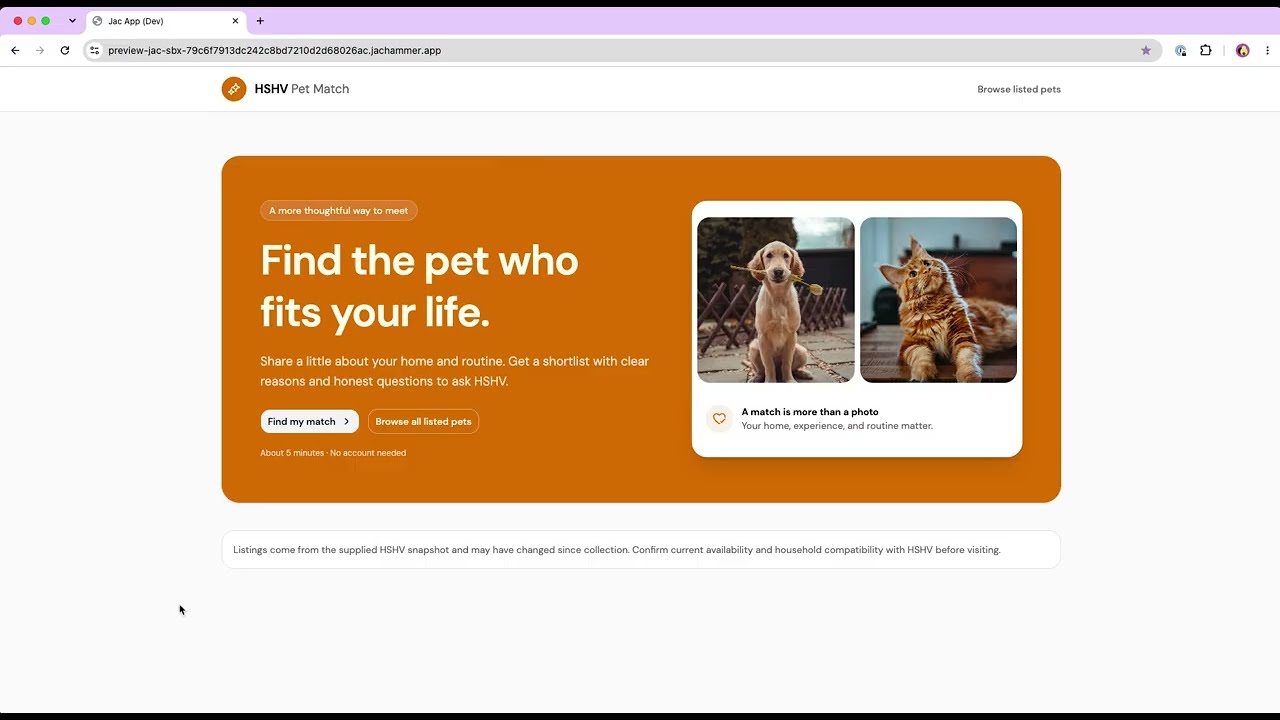
Task: View site information in the address bar
Action: (95, 50)
